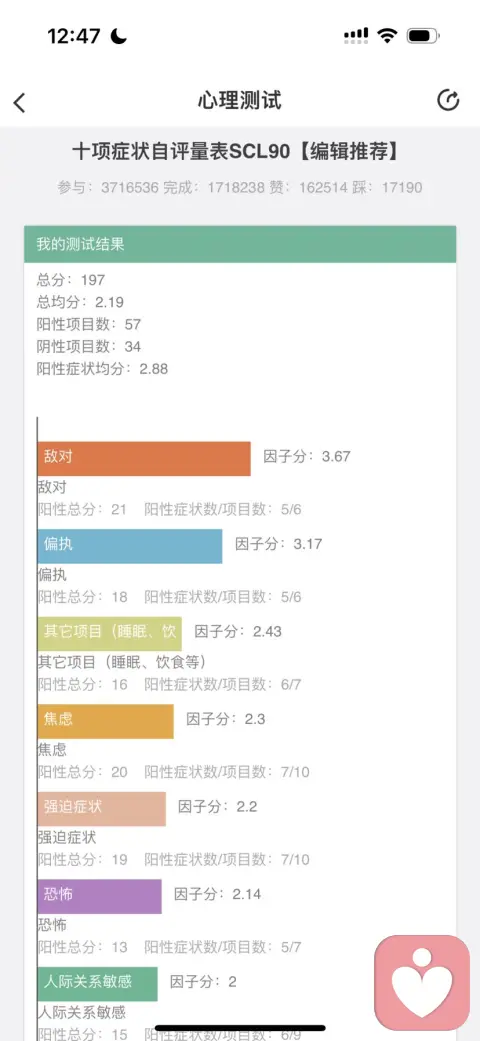Tap the back arrow icon

19,102
